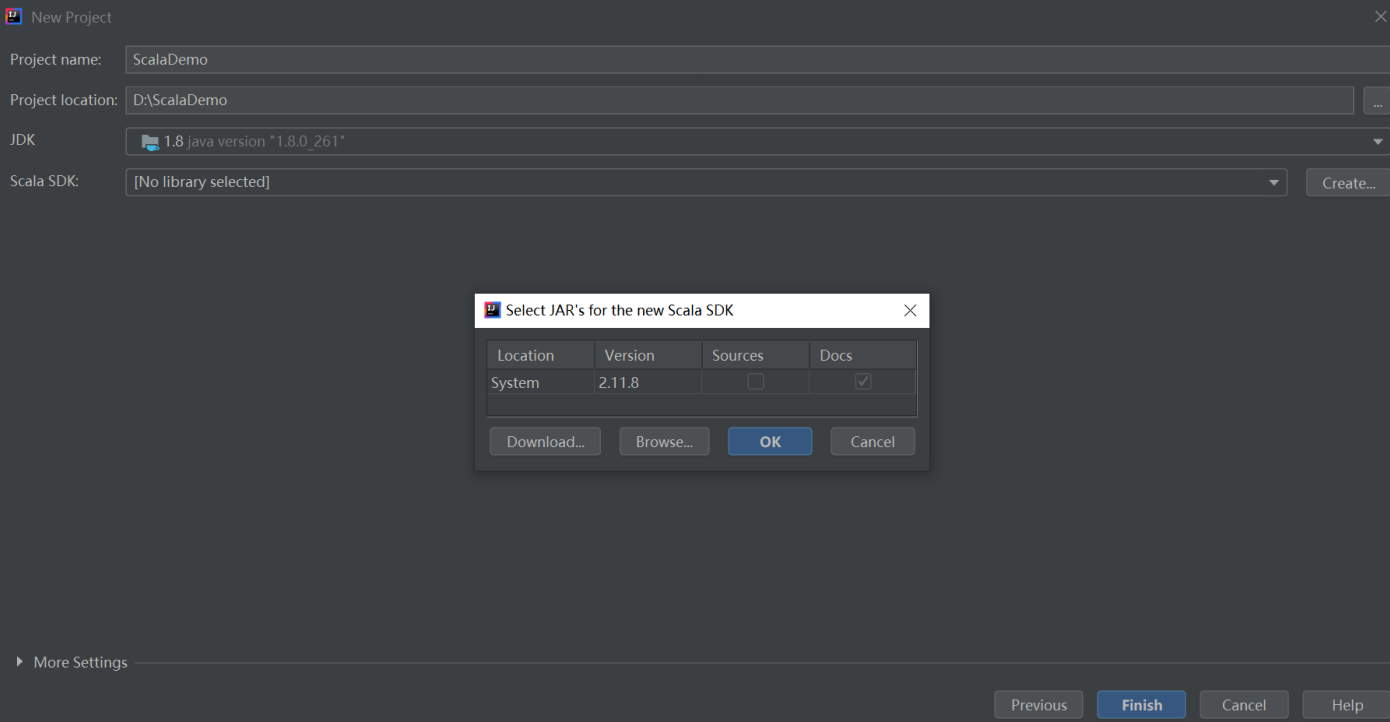Select the 2.11.8 version cell
Image resolution: width=1390 pixels, height=722 pixels.
[x=648, y=382]
